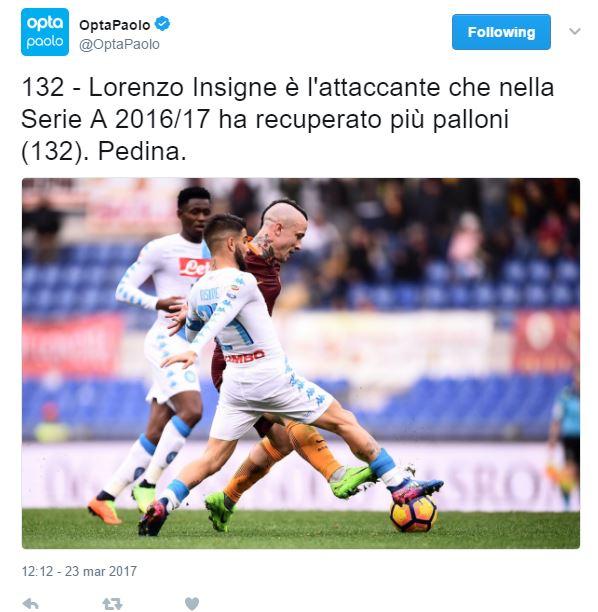598x612 pixels.
Task: Click the word "Pedina." ending the tweet
Action: [142, 151]
